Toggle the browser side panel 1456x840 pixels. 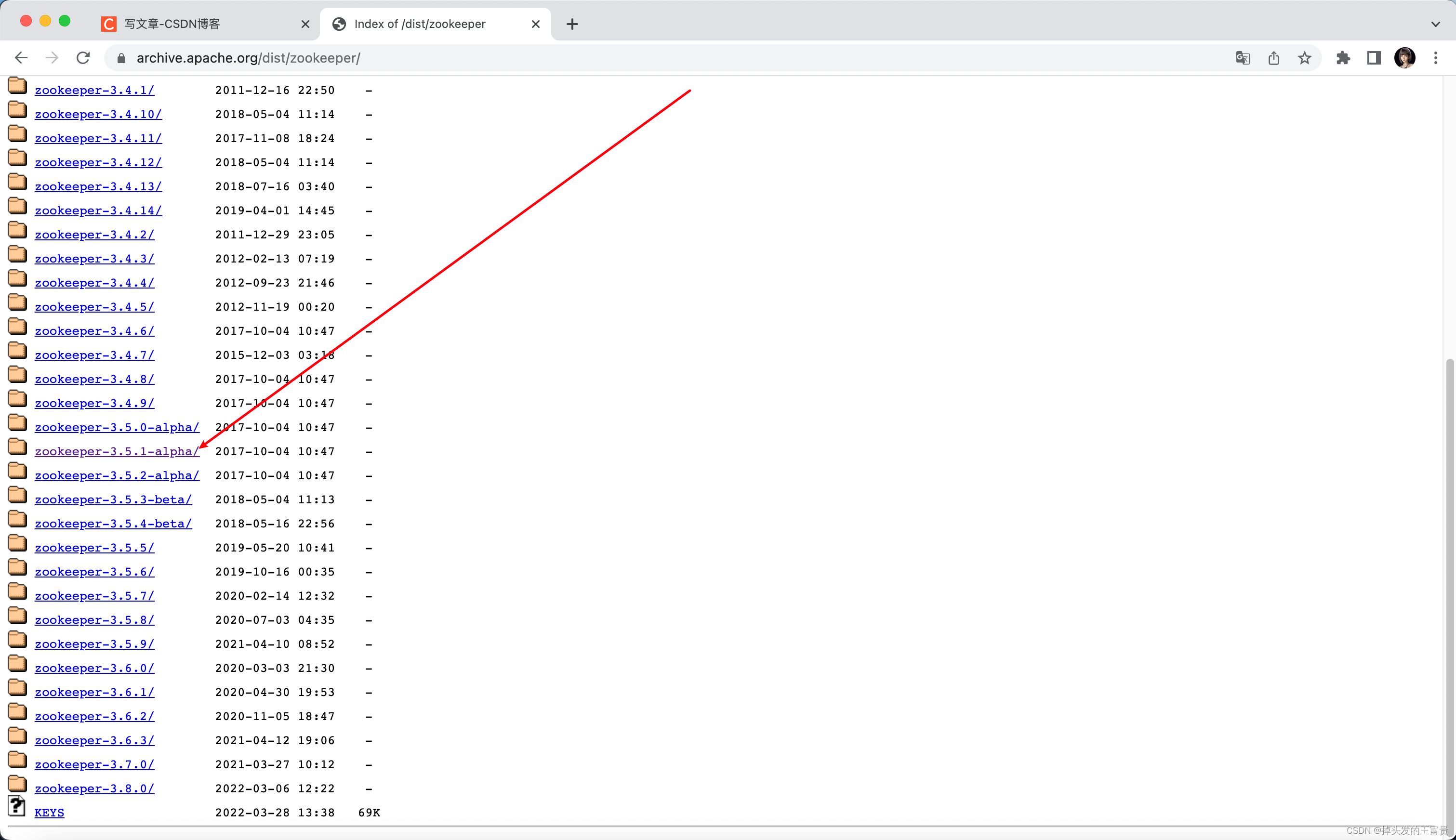1374,58
